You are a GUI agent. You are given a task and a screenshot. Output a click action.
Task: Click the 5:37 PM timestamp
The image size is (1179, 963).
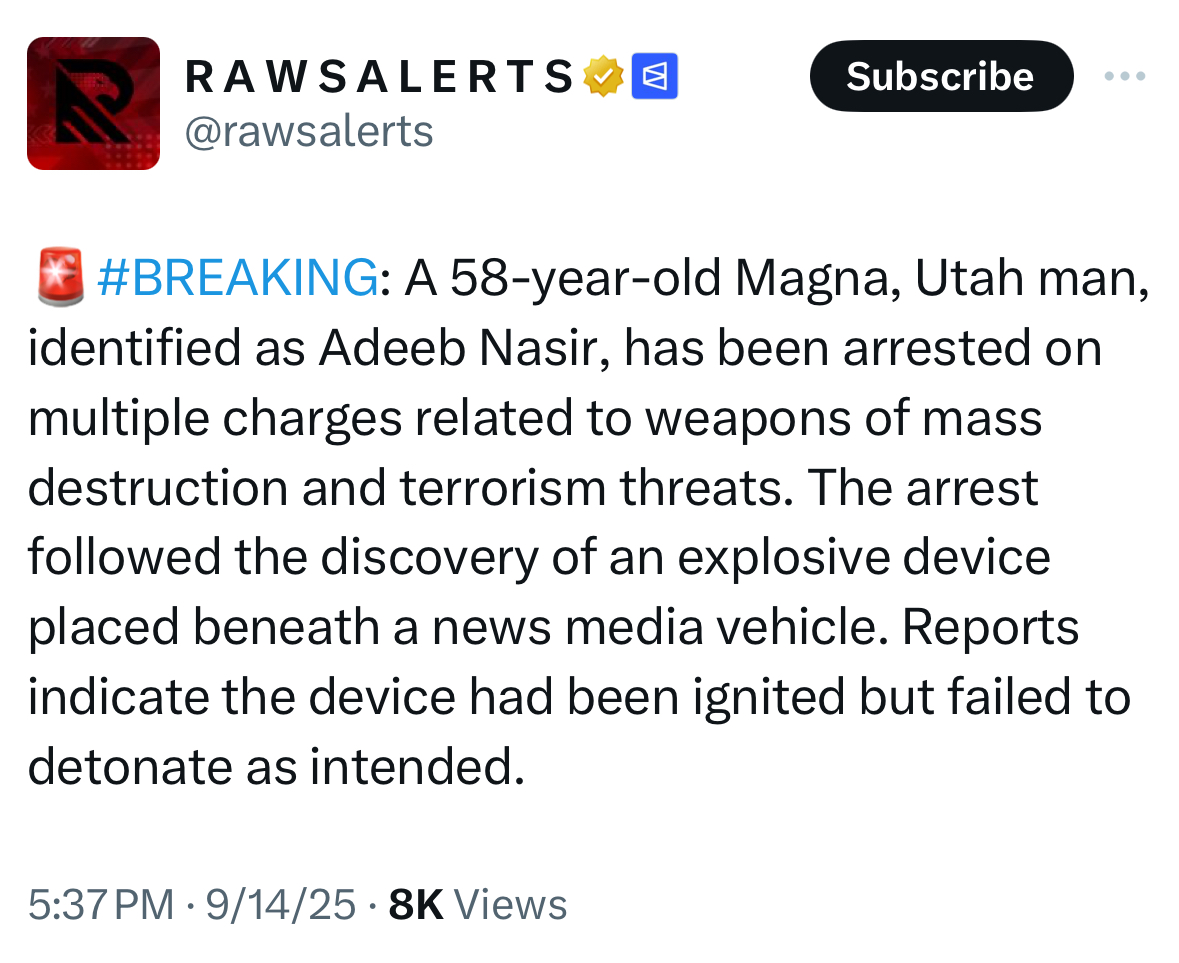tap(100, 905)
